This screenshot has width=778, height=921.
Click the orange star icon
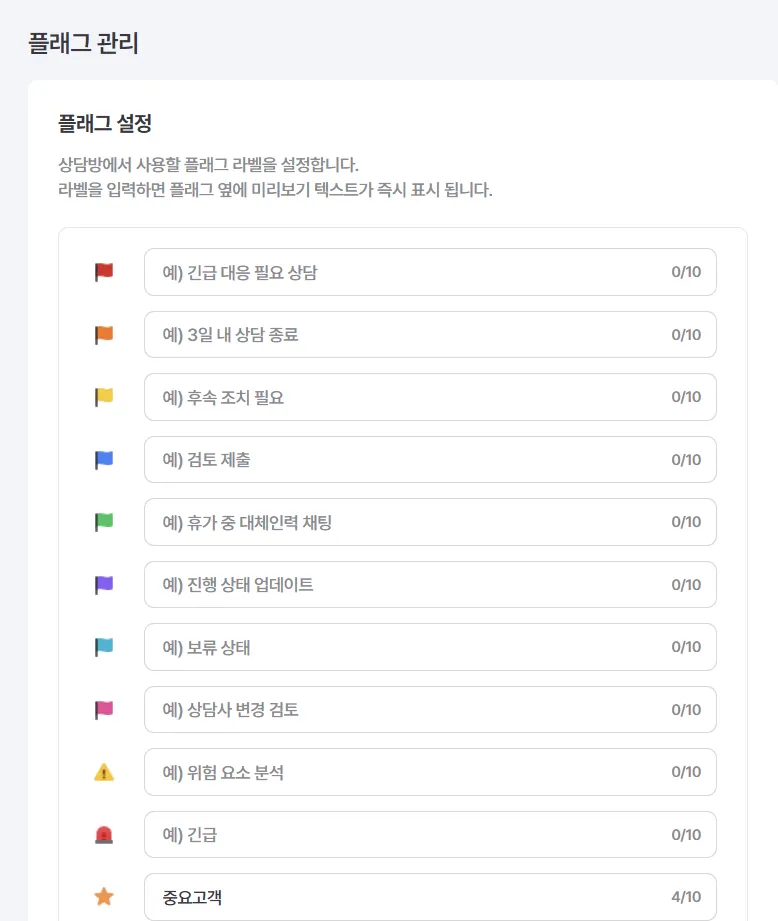click(x=104, y=897)
